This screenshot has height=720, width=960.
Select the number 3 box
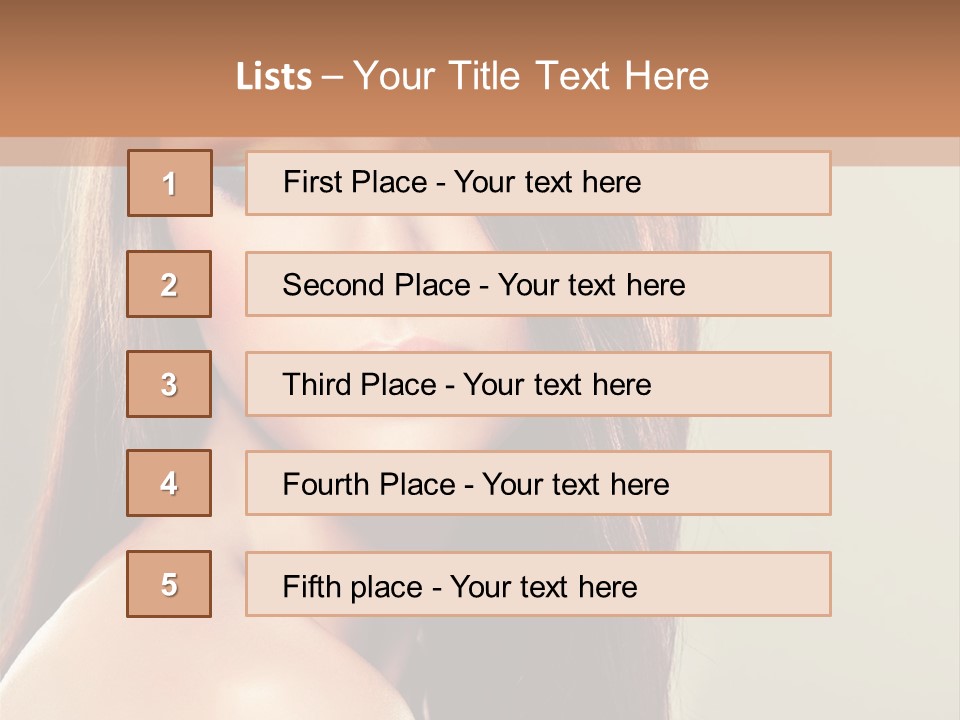coord(169,384)
